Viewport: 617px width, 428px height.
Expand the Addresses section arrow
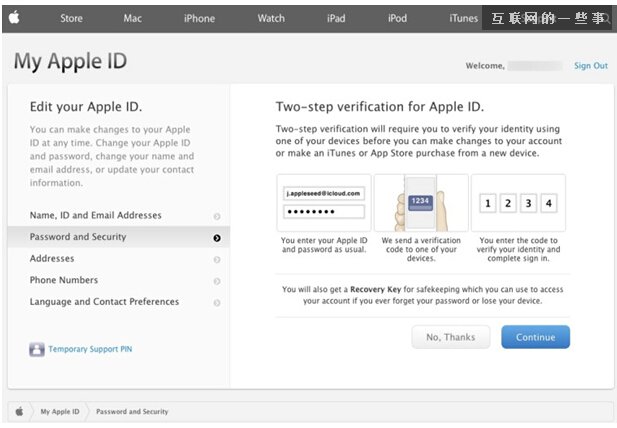tap(217, 259)
